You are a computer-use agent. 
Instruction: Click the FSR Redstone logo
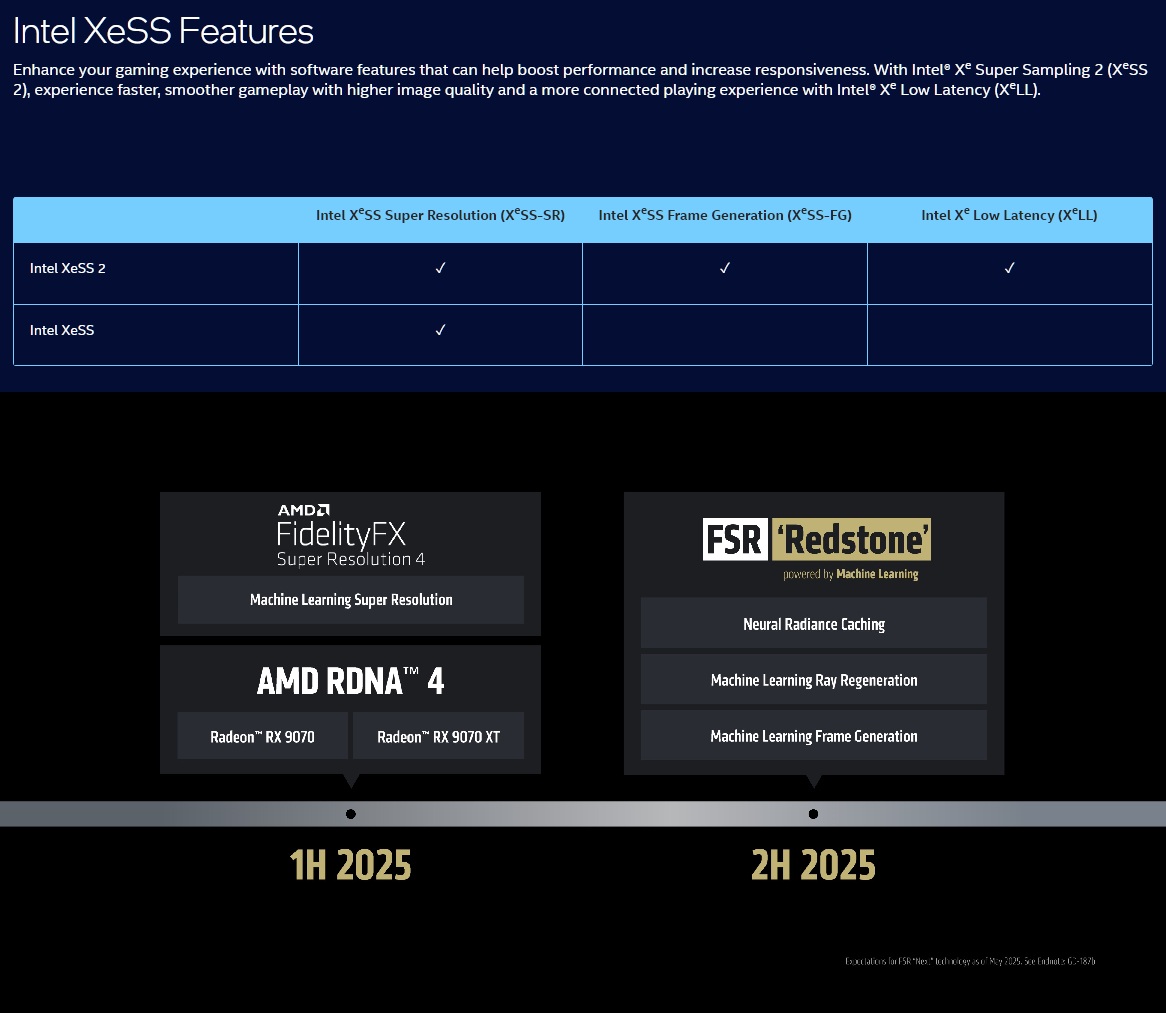[x=816, y=539]
